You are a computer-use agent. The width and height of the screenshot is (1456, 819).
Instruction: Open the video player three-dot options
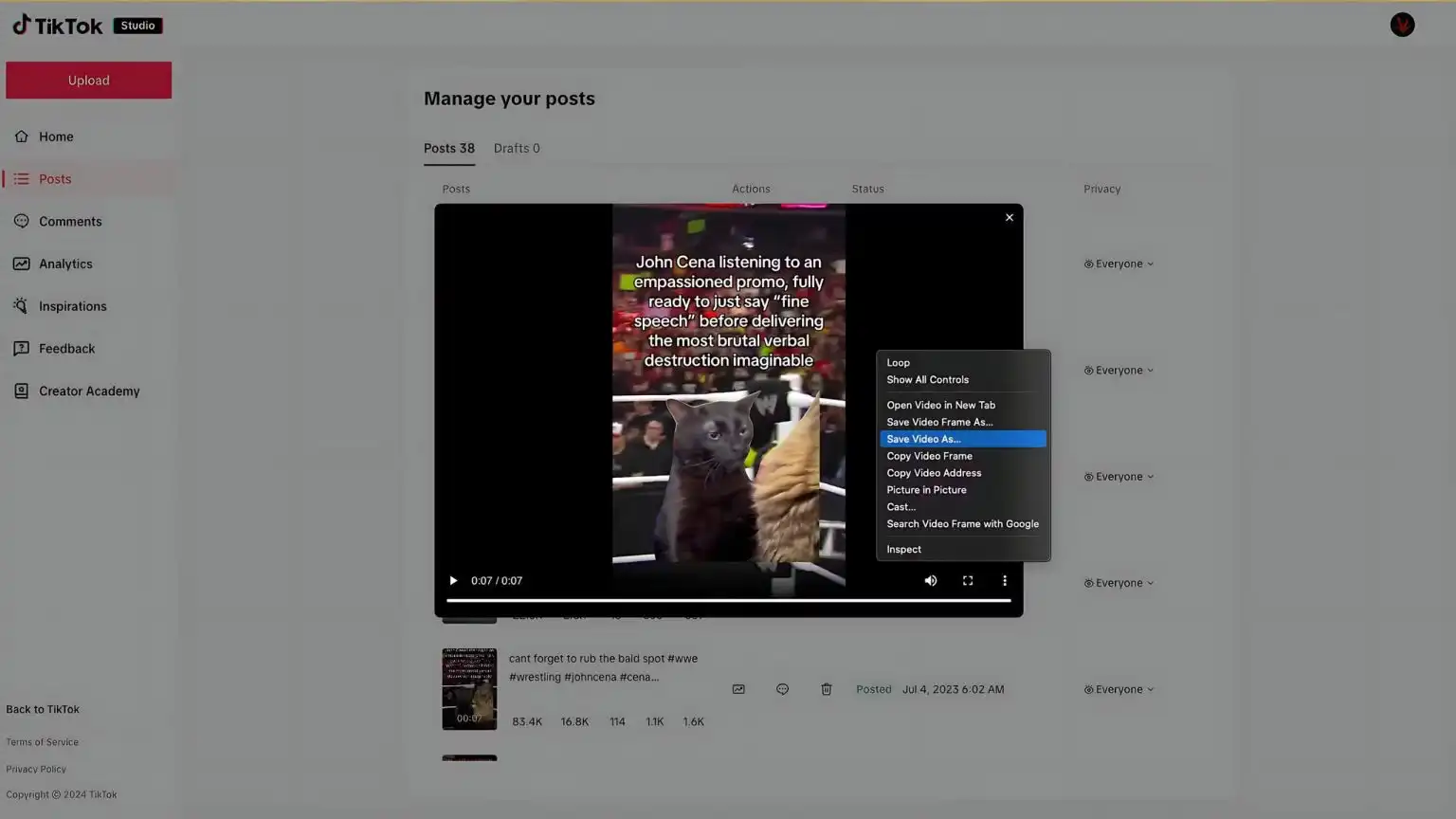pyautogui.click(x=1004, y=581)
